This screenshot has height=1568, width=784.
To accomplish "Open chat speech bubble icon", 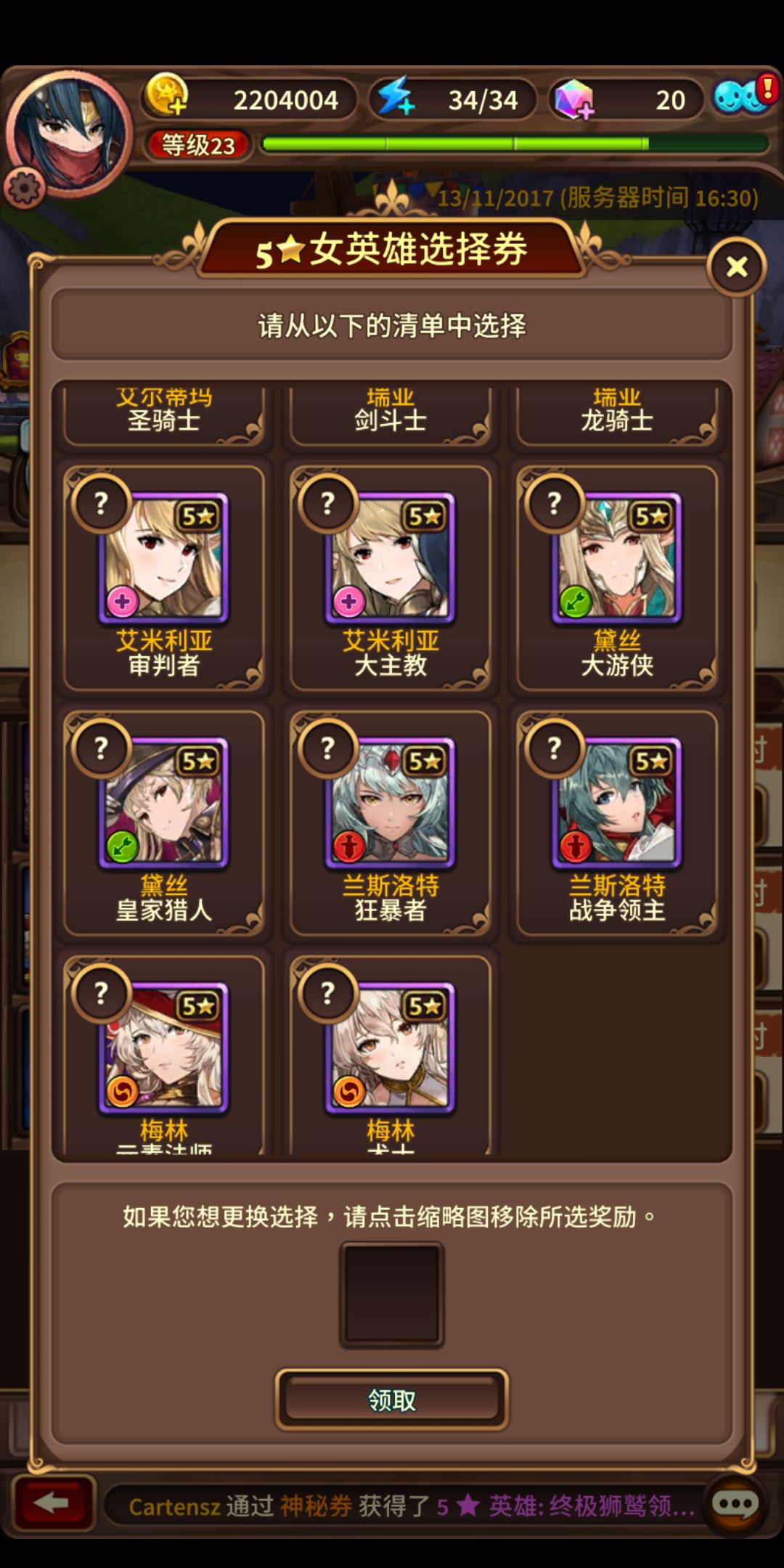I will [x=735, y=1505].
